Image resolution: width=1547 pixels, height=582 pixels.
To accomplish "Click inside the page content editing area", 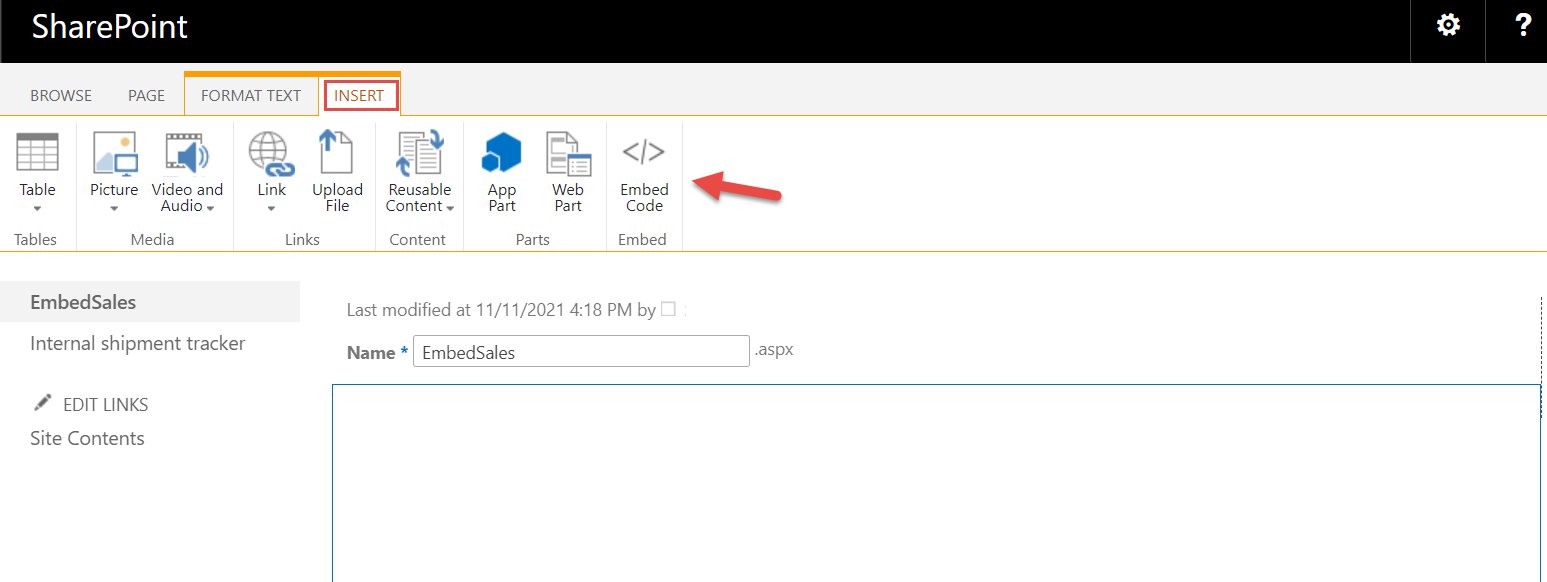I will tap(936, 483).
